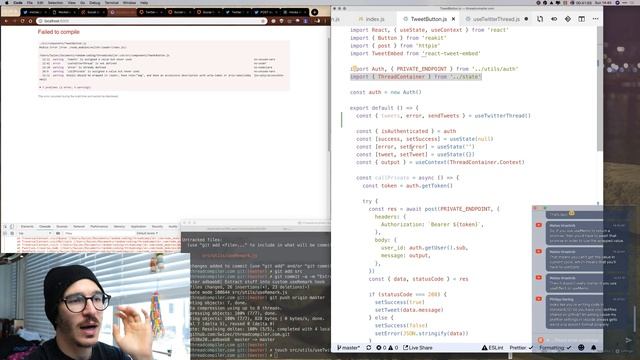Click 'const auth = new Auth()' code line
This screenshot has height=360, width=640.
[385, 92]
